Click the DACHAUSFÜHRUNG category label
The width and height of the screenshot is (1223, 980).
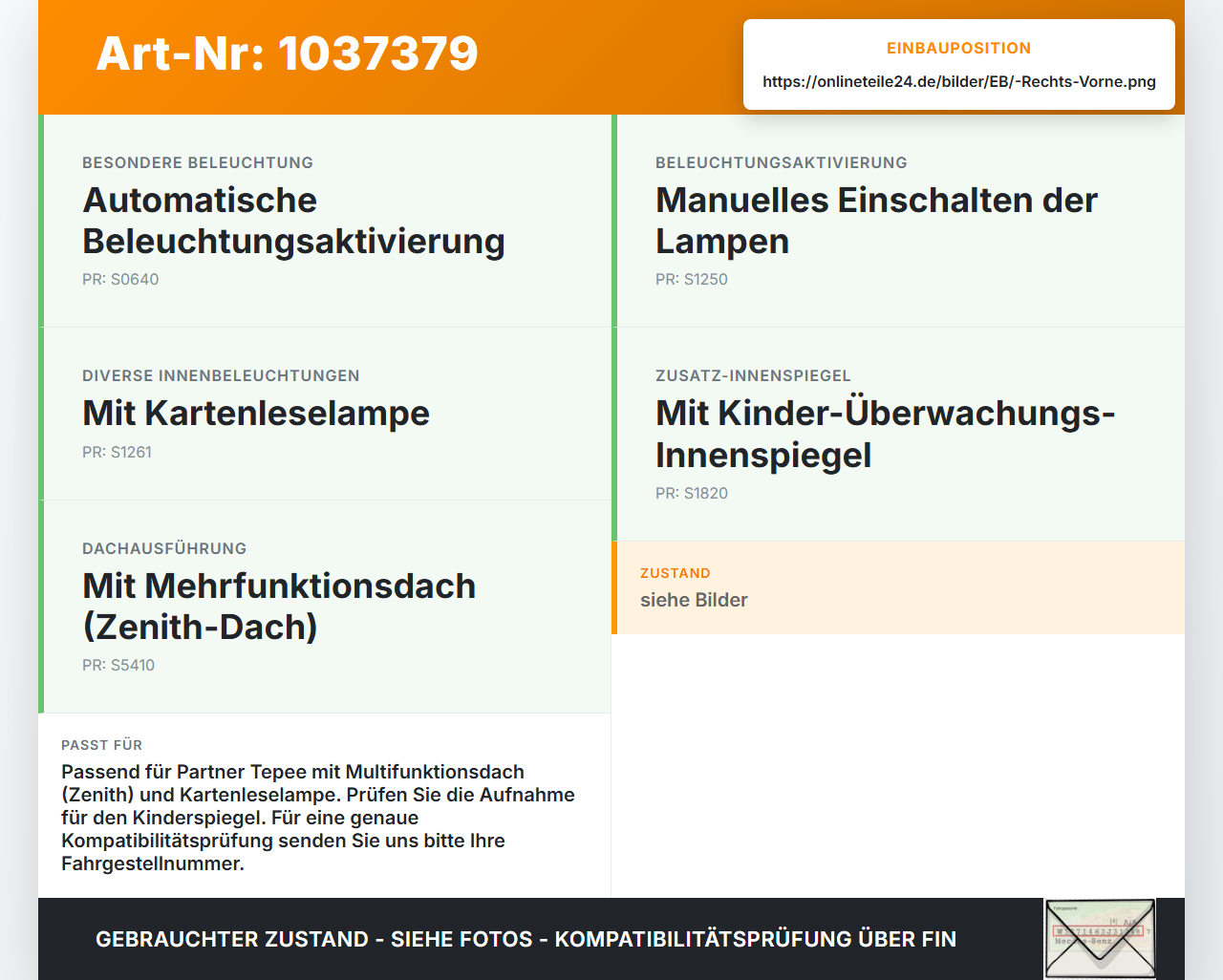point(164,549)
